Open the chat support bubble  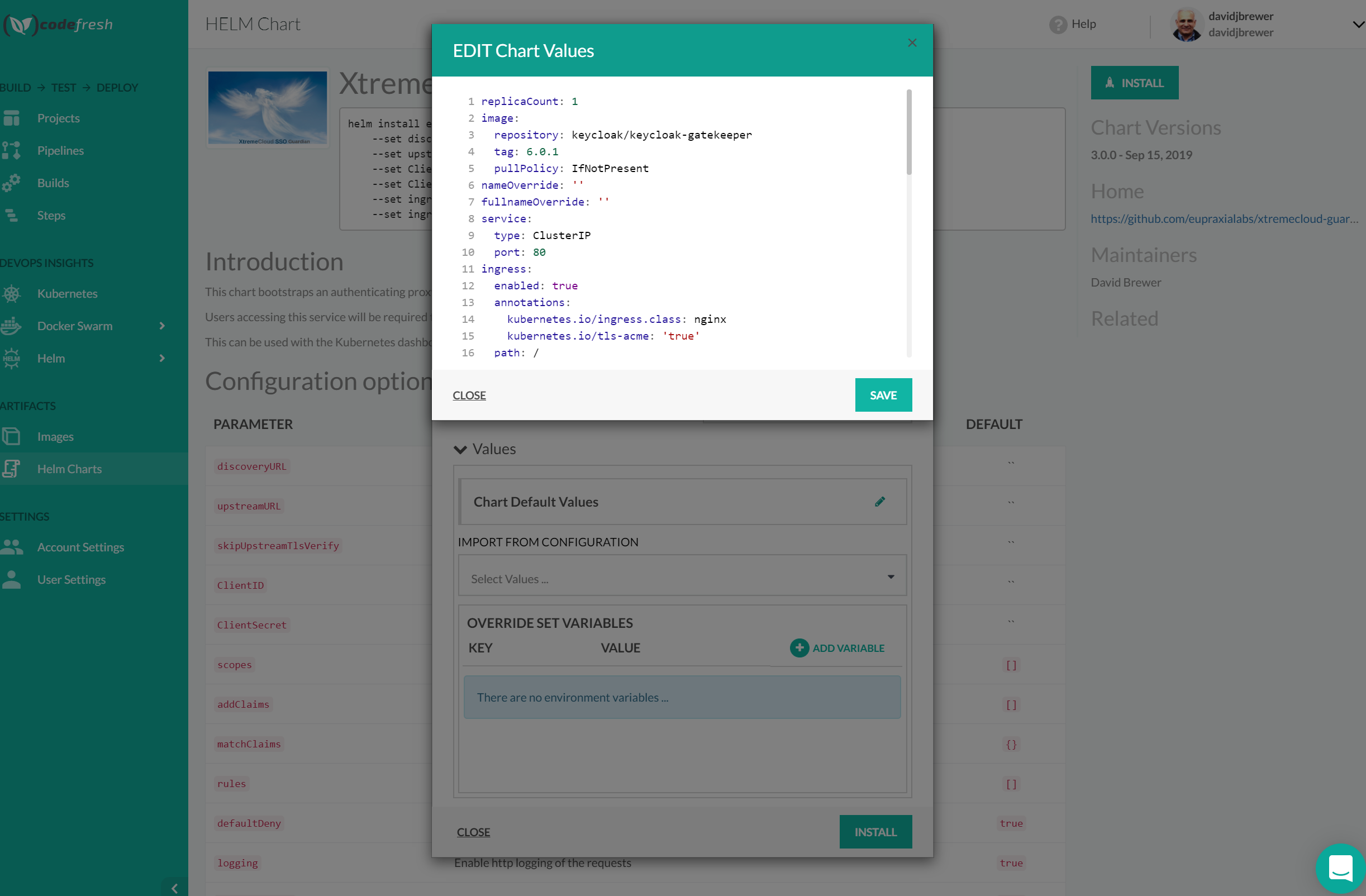point(1340,868)
